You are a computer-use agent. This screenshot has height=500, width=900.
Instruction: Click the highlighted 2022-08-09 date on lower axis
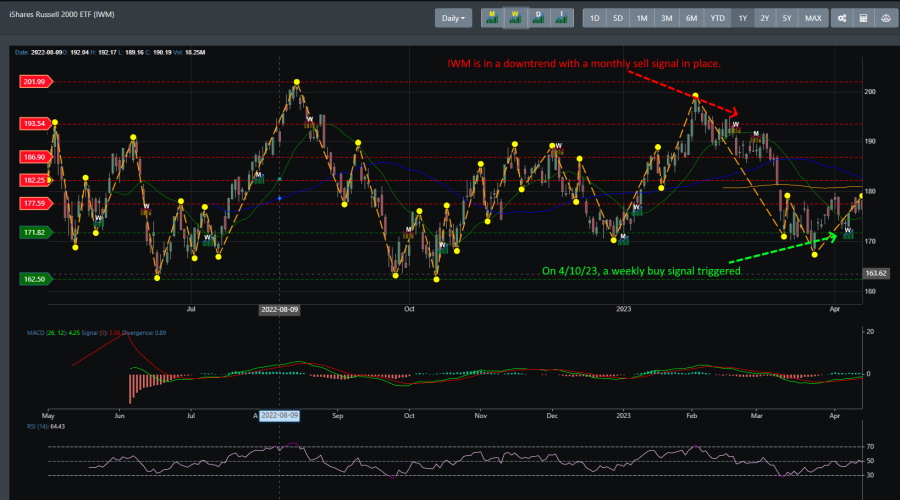[280, 416]
